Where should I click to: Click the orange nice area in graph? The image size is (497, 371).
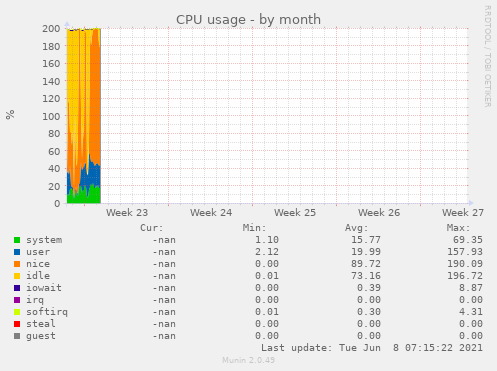click(x=95, y=100)
